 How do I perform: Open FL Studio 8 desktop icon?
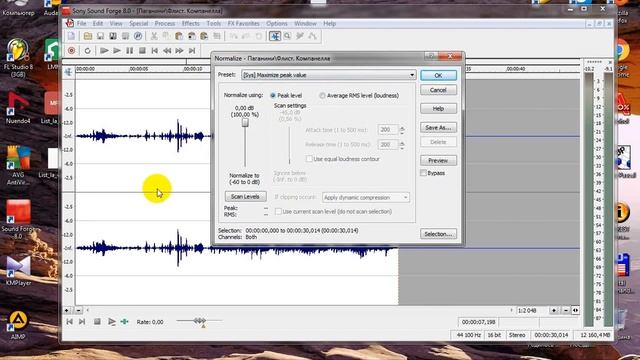click(18, 57)
